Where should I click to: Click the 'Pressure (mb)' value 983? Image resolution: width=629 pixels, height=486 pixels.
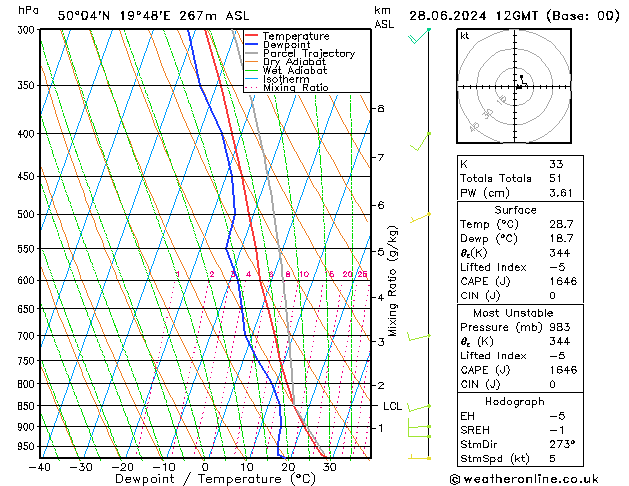[x=560, y=327]
